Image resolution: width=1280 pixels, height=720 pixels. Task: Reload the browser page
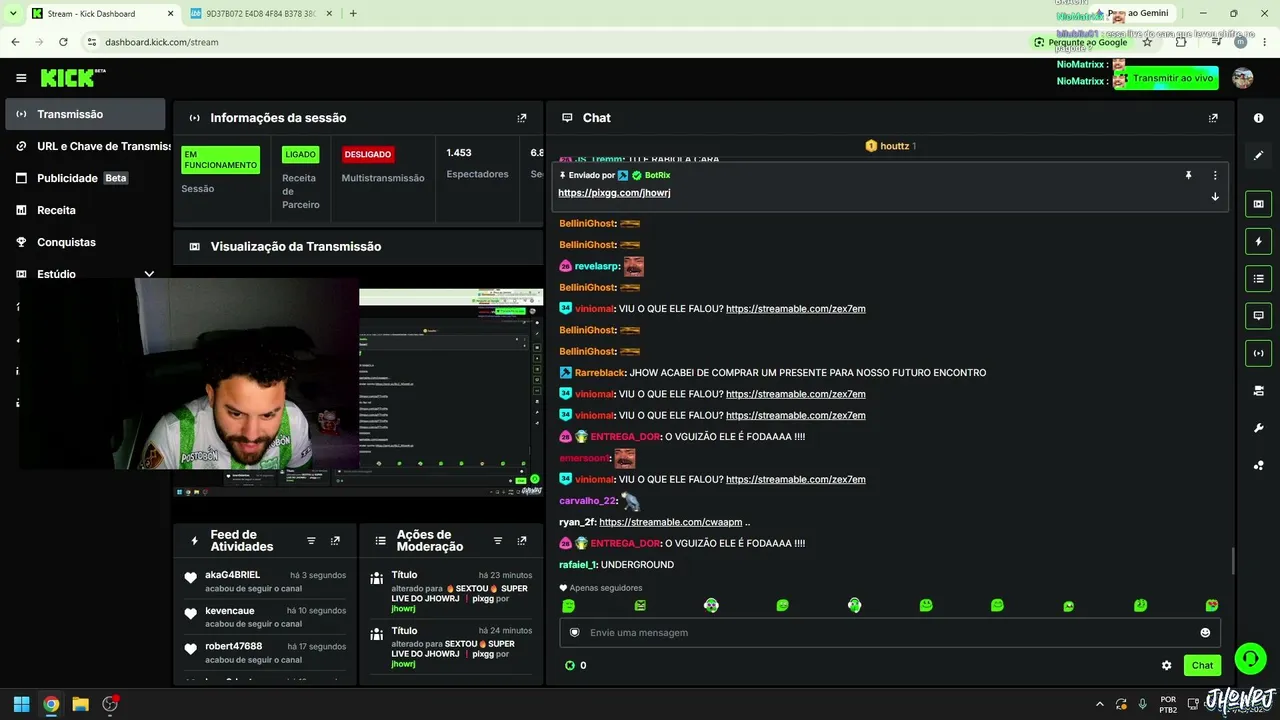point(63,42)
